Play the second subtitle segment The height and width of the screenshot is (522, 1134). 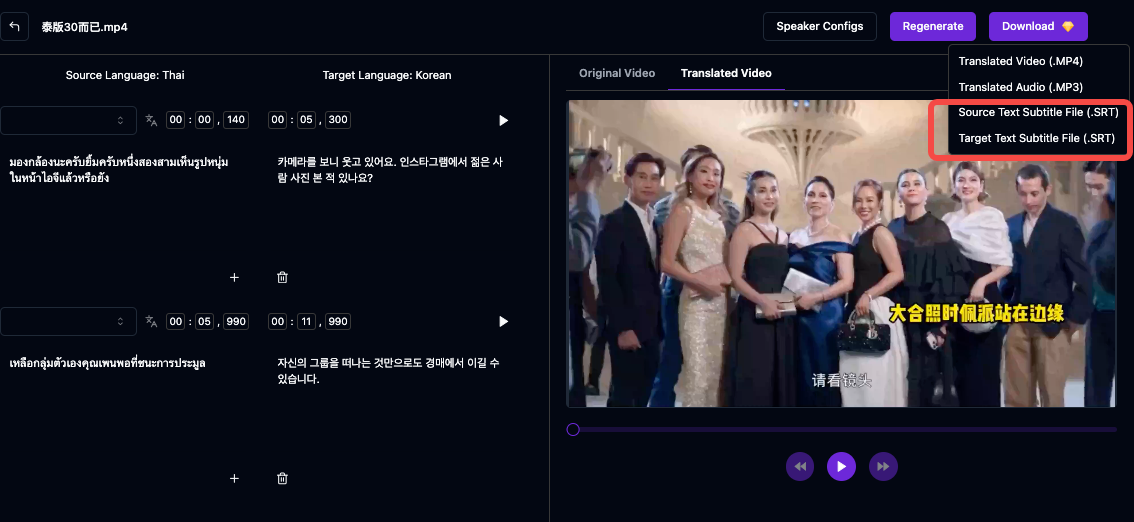(x=503, y=321)
